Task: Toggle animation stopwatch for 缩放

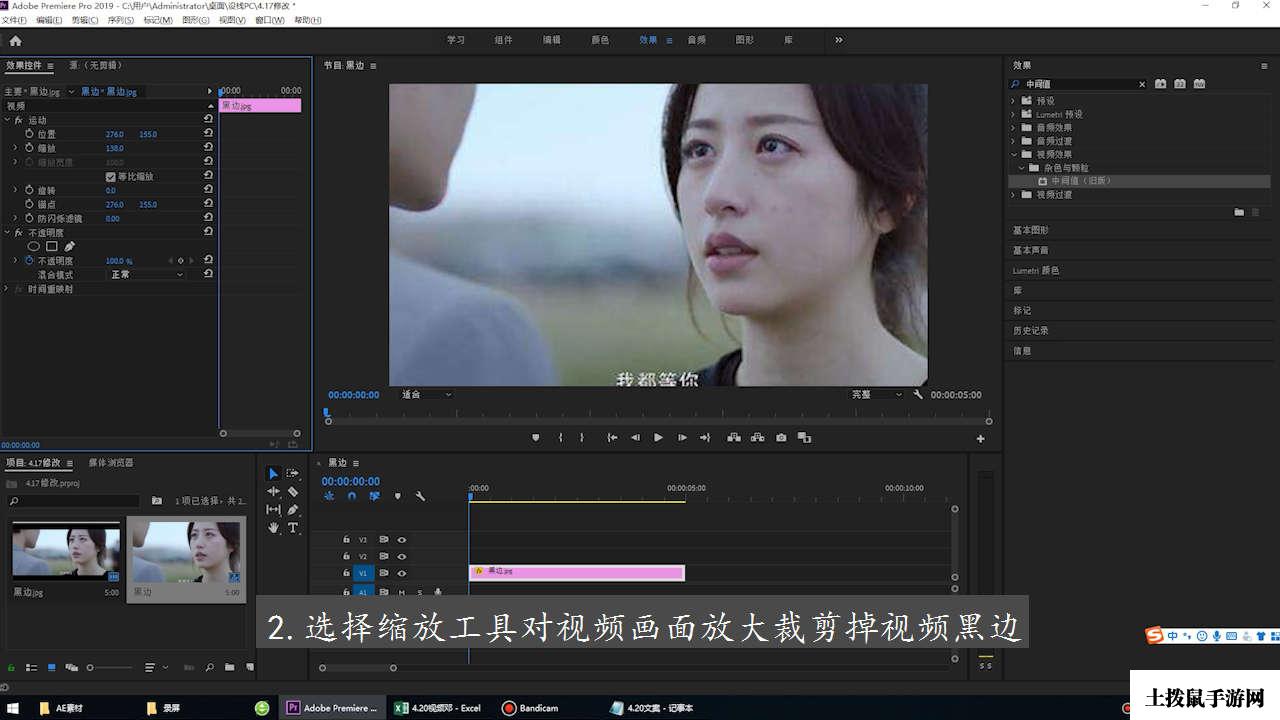Action: [29, 147]
